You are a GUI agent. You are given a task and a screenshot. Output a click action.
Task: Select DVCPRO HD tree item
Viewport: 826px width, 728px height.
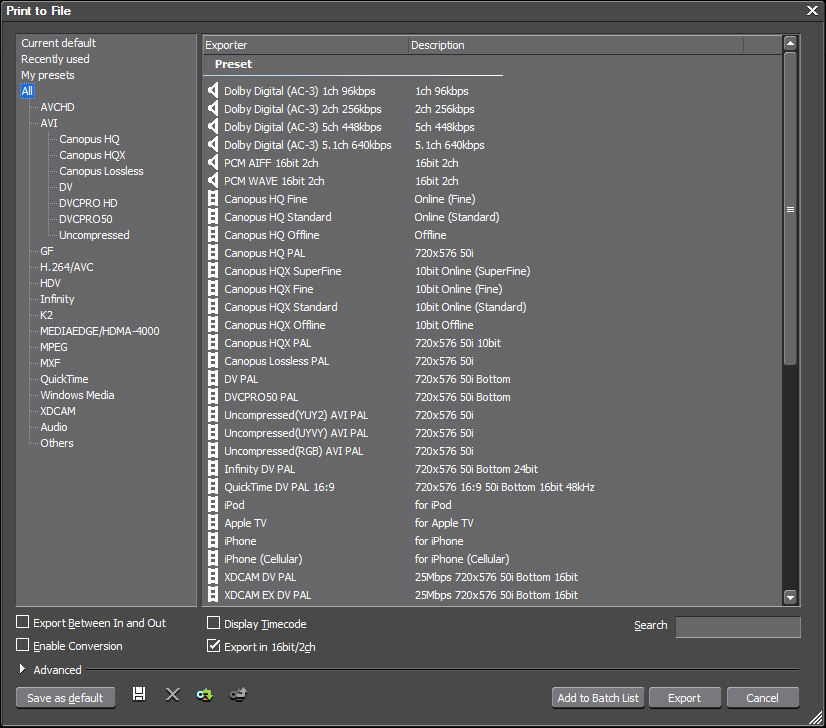click(88, 203)
